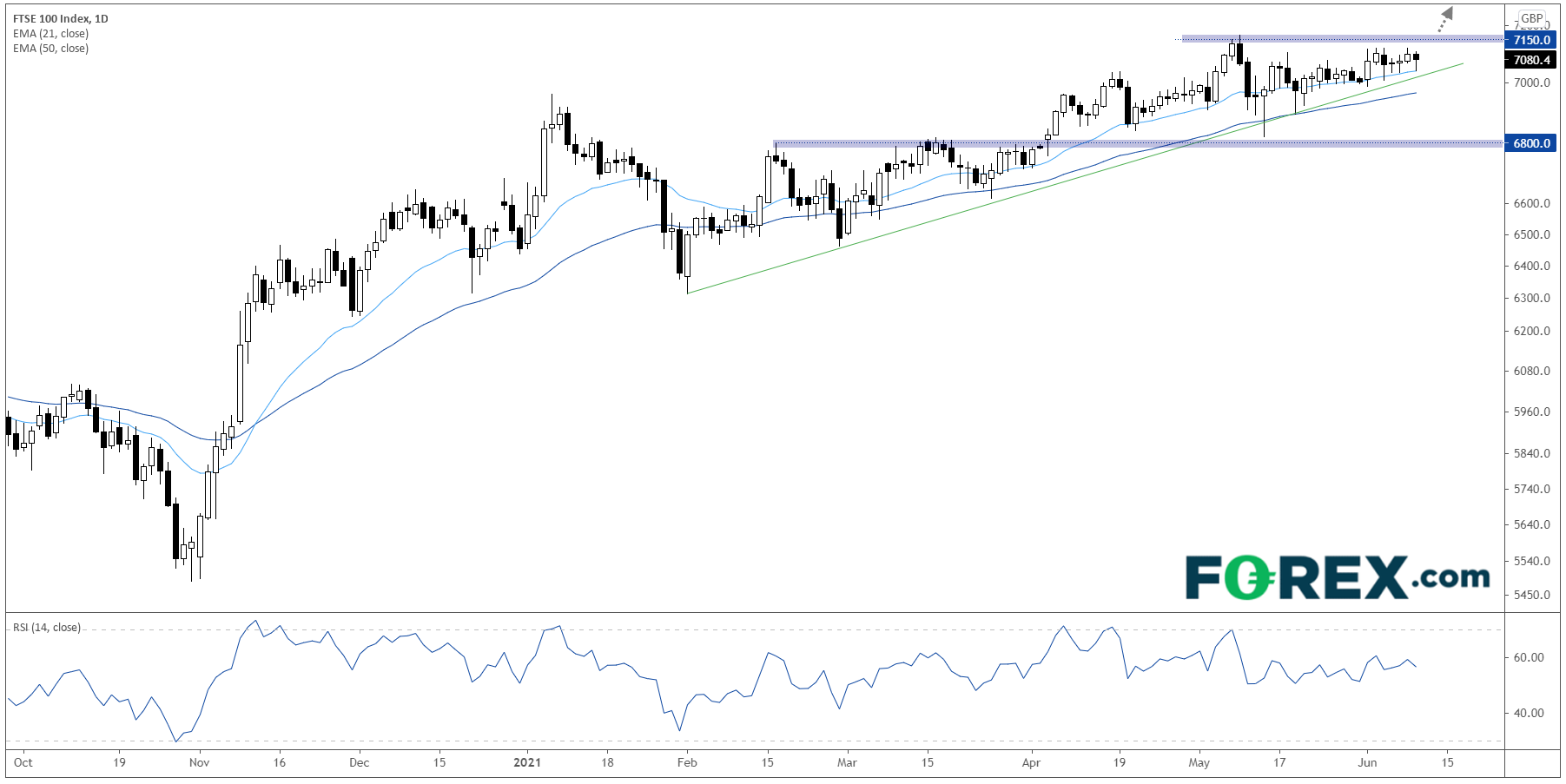Click the RSI 40.00 scale value
Image resolution: width=1566 pixels, height=784 pixels.
[1529, 713]
